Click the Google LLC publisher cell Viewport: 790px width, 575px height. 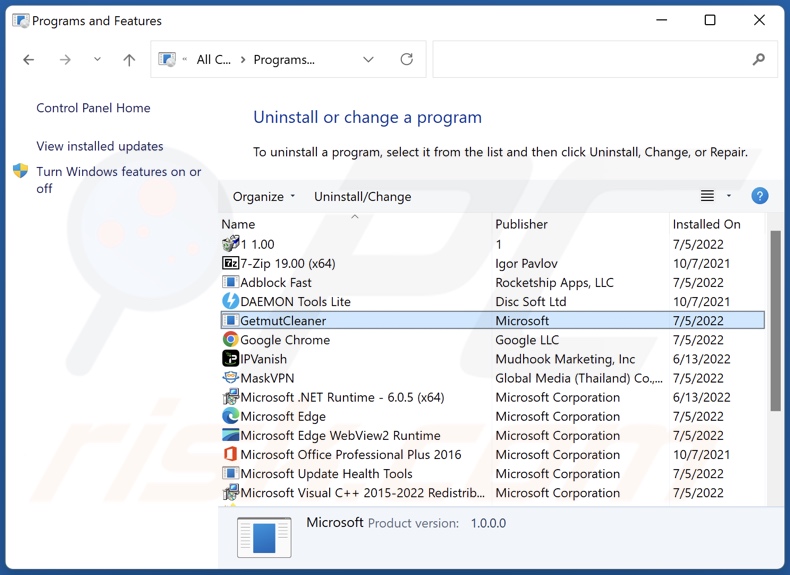[x=527, y=340]
